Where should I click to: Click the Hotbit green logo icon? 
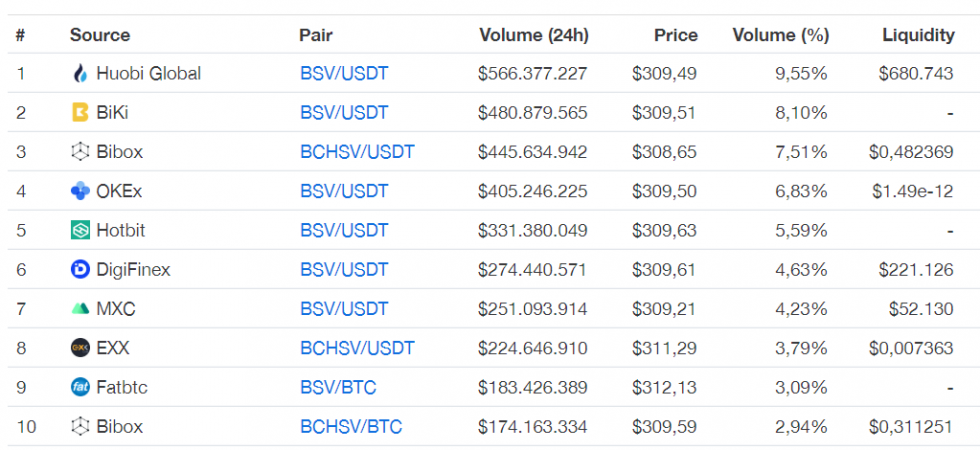click(x=81, y=230)
